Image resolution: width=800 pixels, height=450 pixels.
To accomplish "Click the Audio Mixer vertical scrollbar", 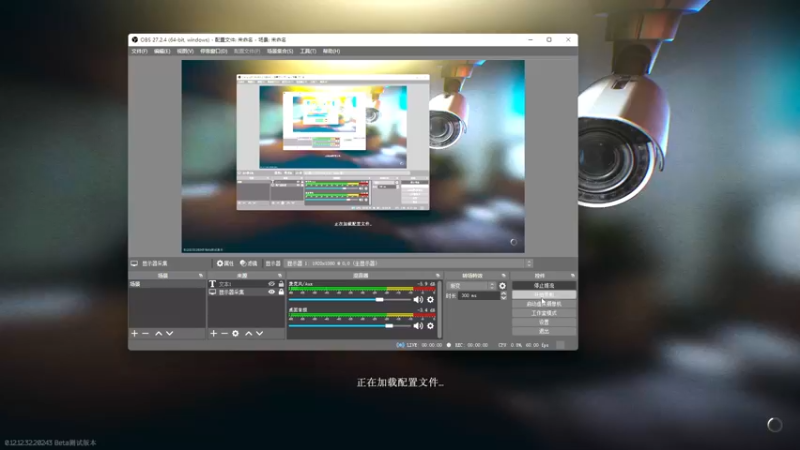I will point(439,310).
